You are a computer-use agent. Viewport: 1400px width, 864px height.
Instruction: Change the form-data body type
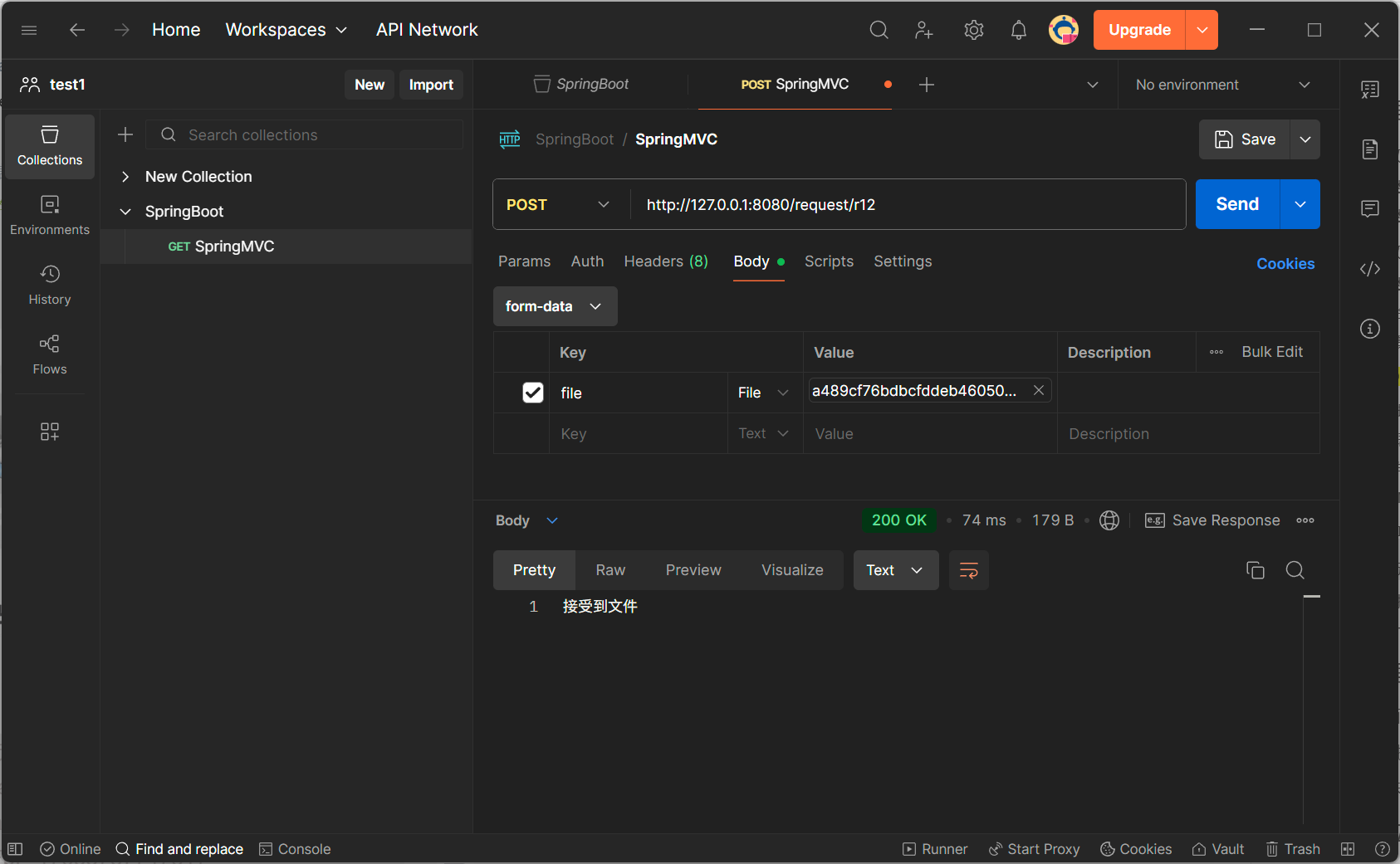click(x=555, y=306)
